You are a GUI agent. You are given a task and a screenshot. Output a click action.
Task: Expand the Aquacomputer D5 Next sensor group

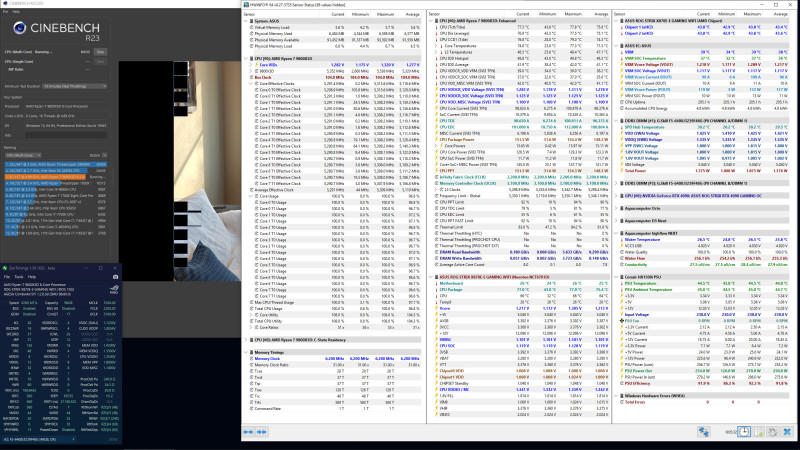[x=616, y=221]
